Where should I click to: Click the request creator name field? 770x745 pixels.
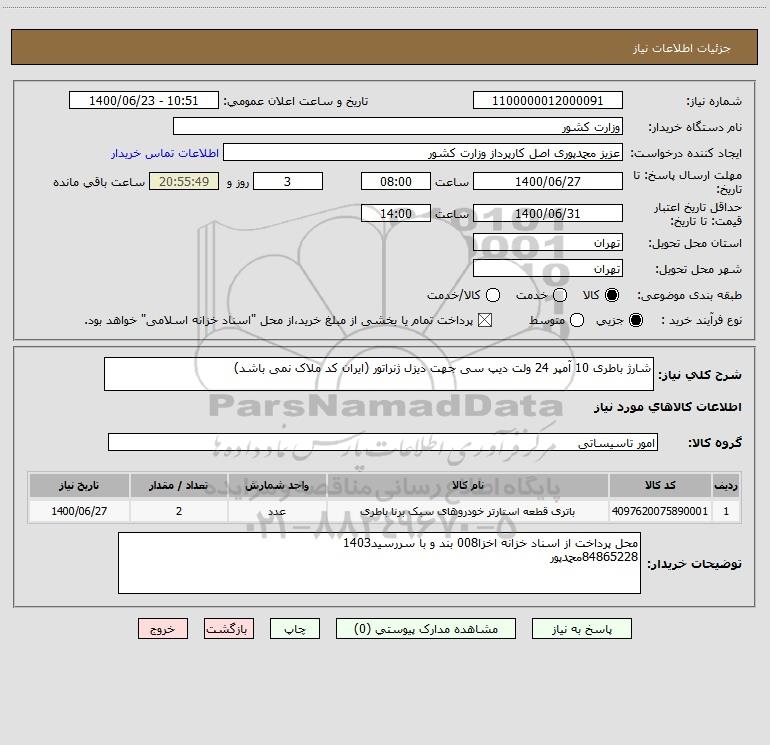pos(423,152)
